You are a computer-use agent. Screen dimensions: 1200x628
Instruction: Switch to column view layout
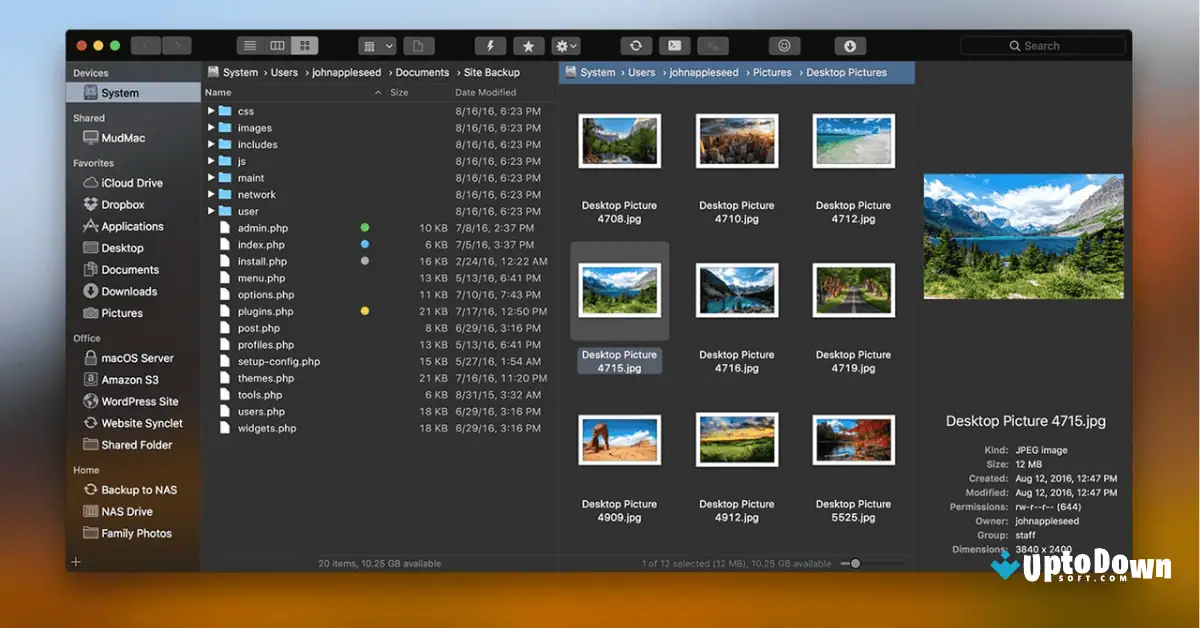pos(277,45)
